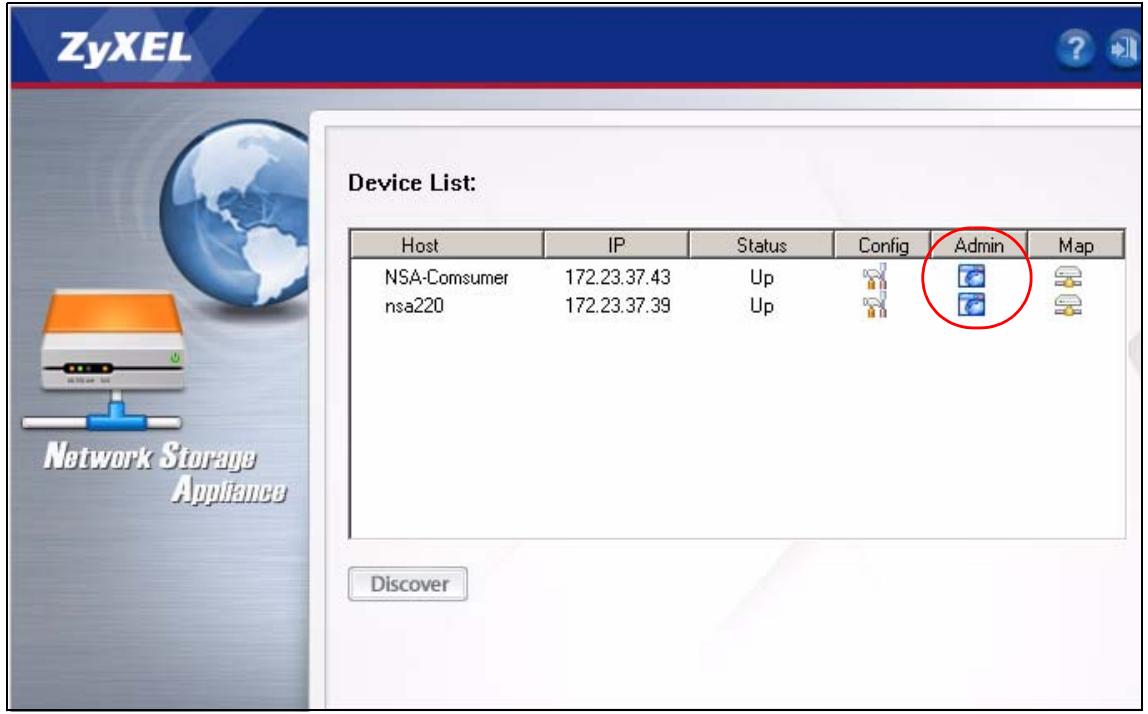Launch Admin icon for nsa220
The width and height of the screenshot is (1148, 714).
[972, 304]
